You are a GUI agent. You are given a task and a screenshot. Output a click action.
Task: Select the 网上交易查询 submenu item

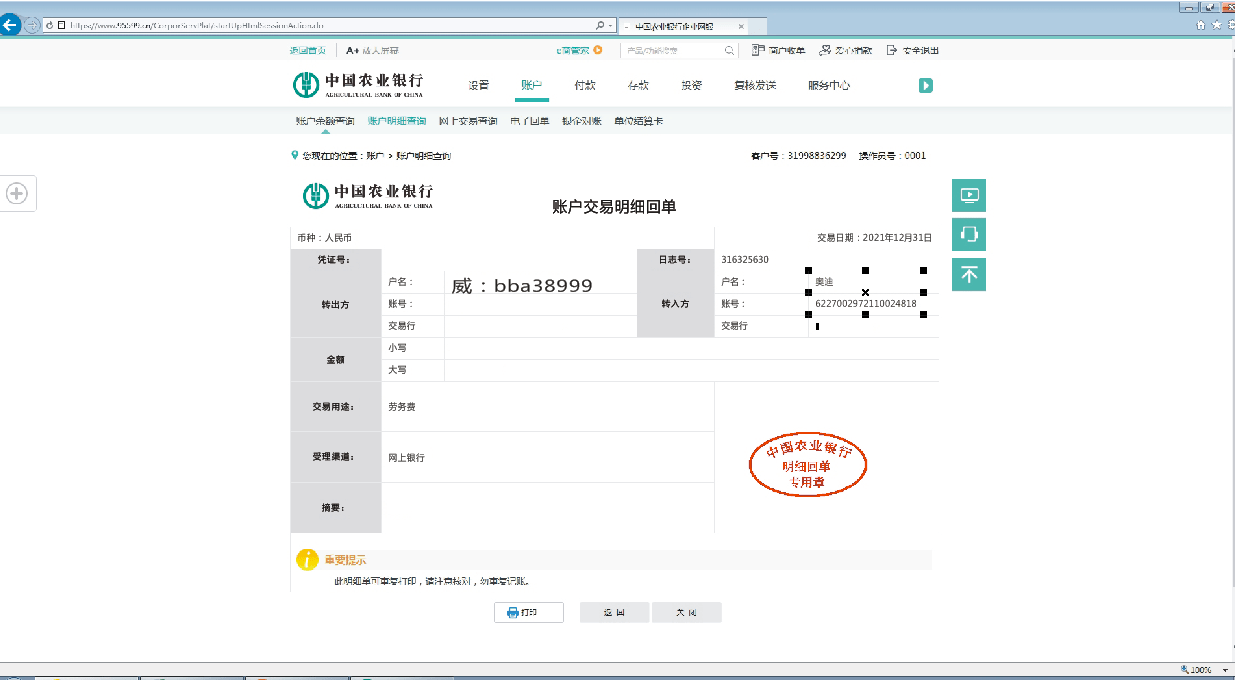coord(468,121)
